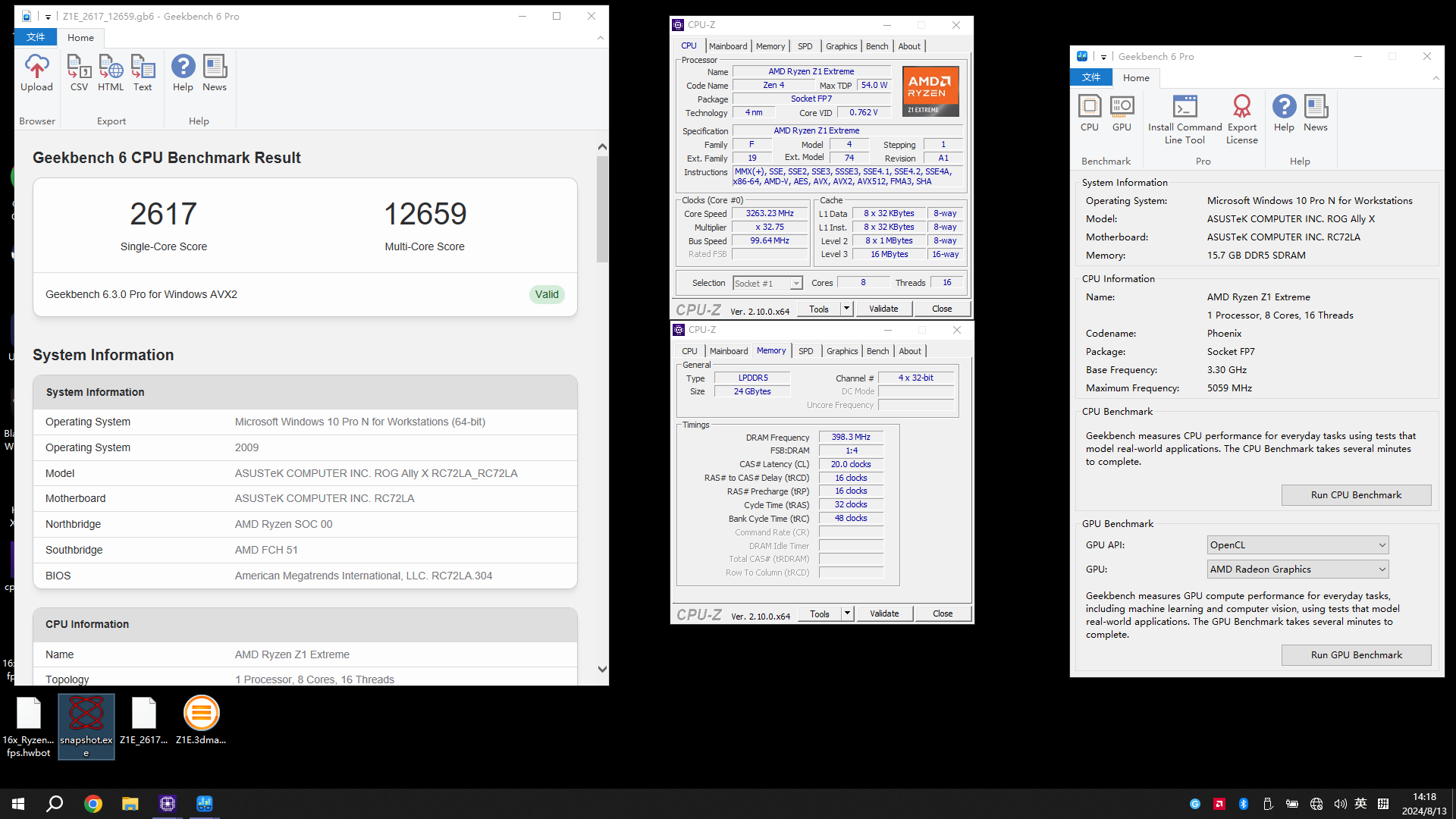Open Help in Geekbench result window
The height and width of the screenshot is (819, 1456).
183,74
